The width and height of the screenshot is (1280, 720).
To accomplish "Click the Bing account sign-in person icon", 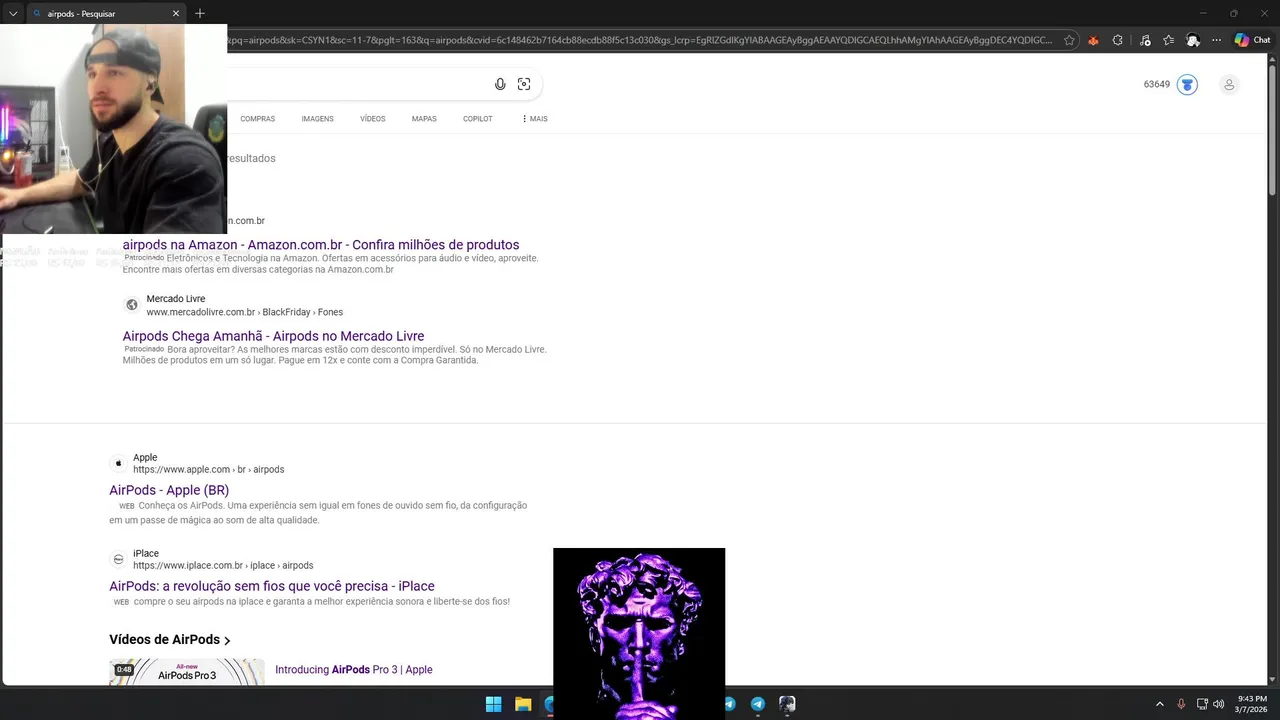I will 1229,85.
